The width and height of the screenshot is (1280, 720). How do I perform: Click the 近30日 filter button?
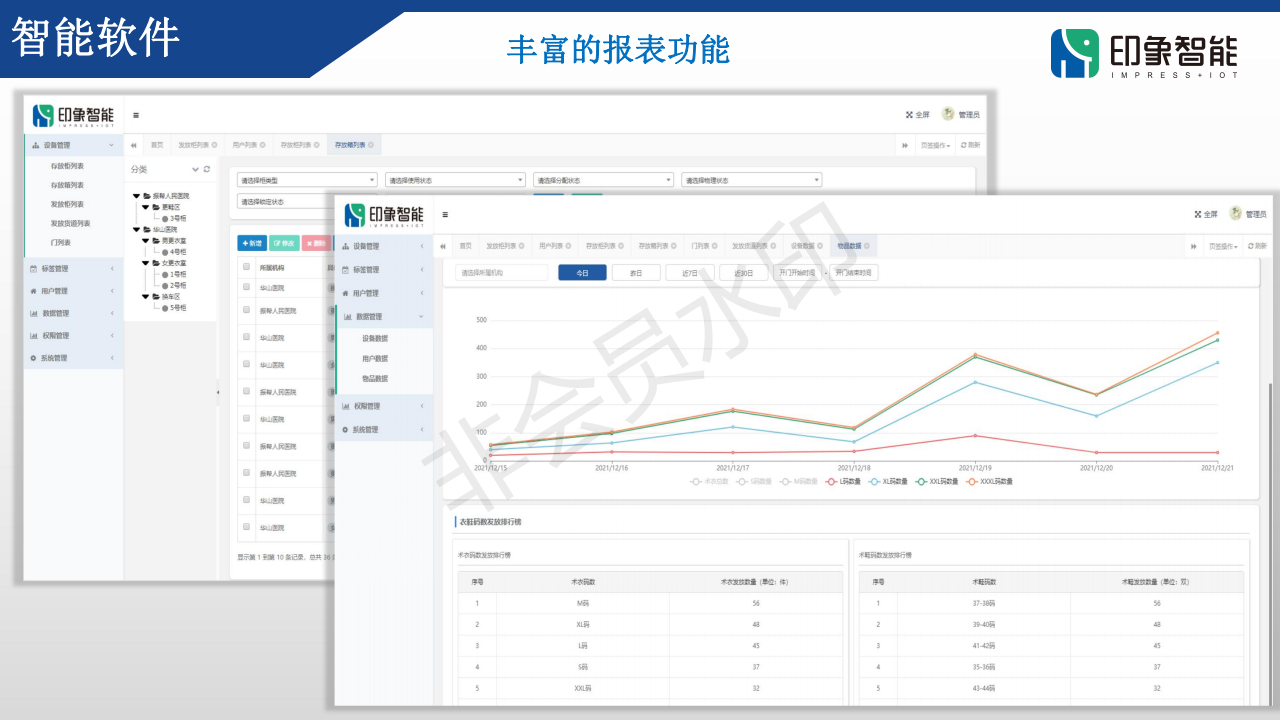pos(744,272)
